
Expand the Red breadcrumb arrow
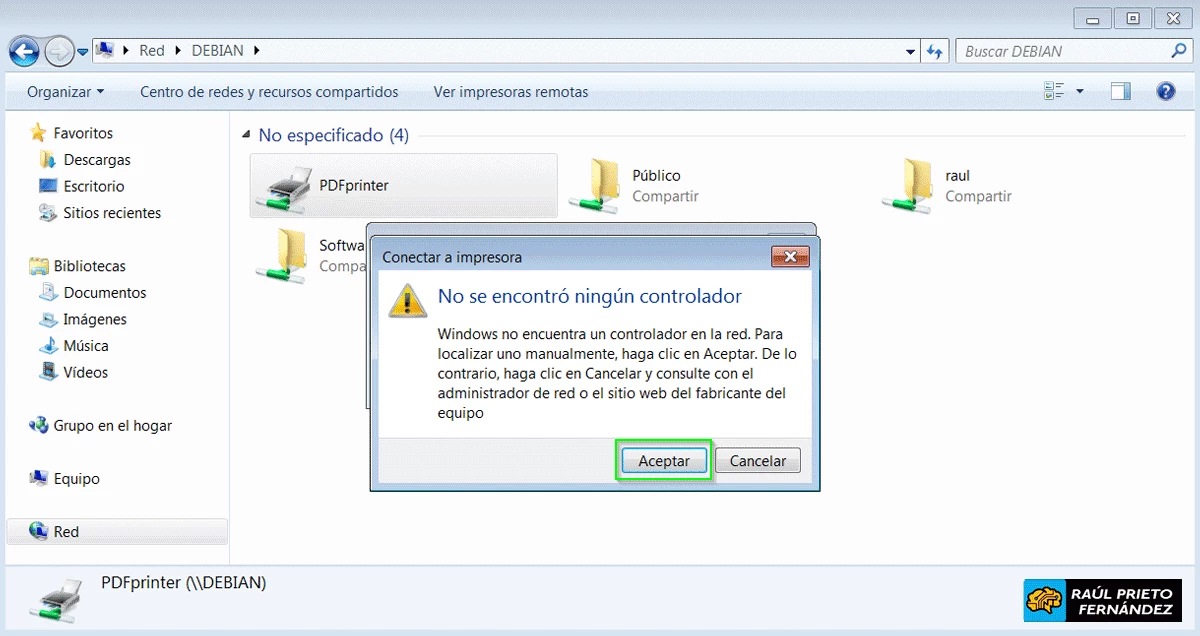tap(176, 50)
